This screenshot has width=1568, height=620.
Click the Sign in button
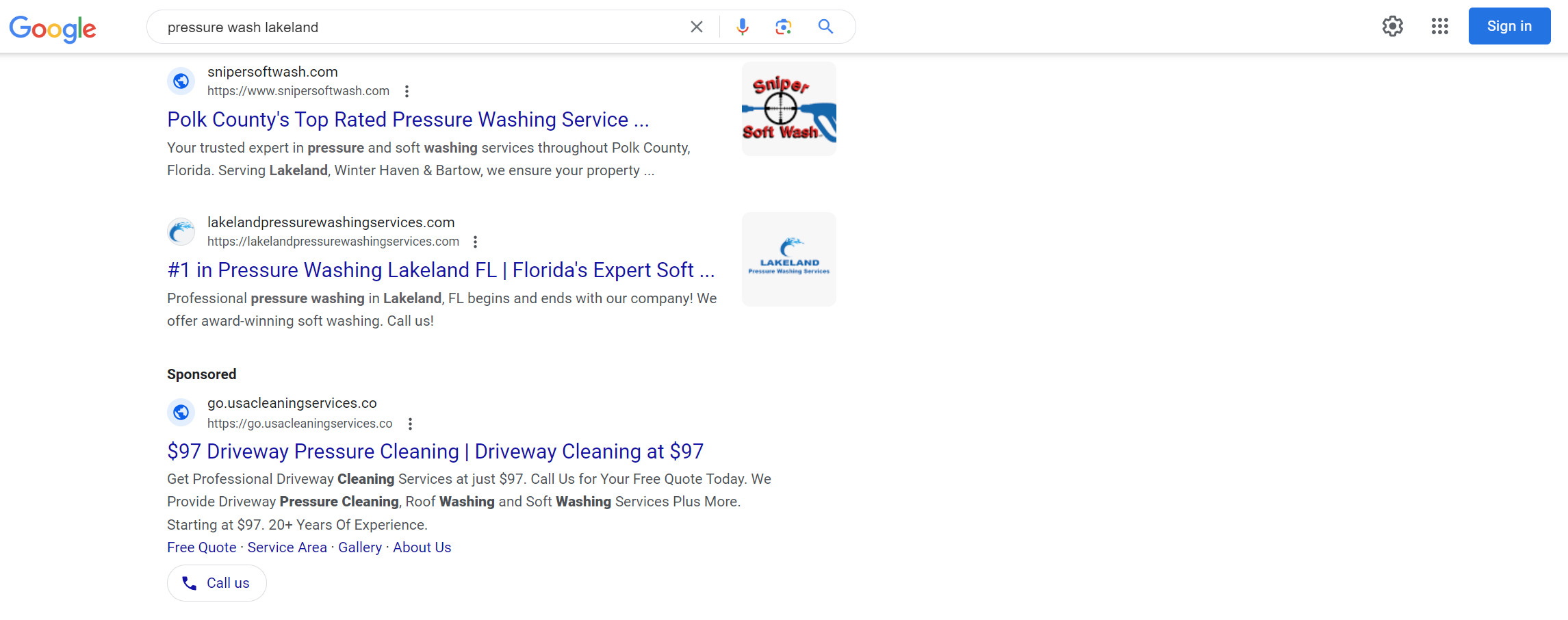[1509, 26]
